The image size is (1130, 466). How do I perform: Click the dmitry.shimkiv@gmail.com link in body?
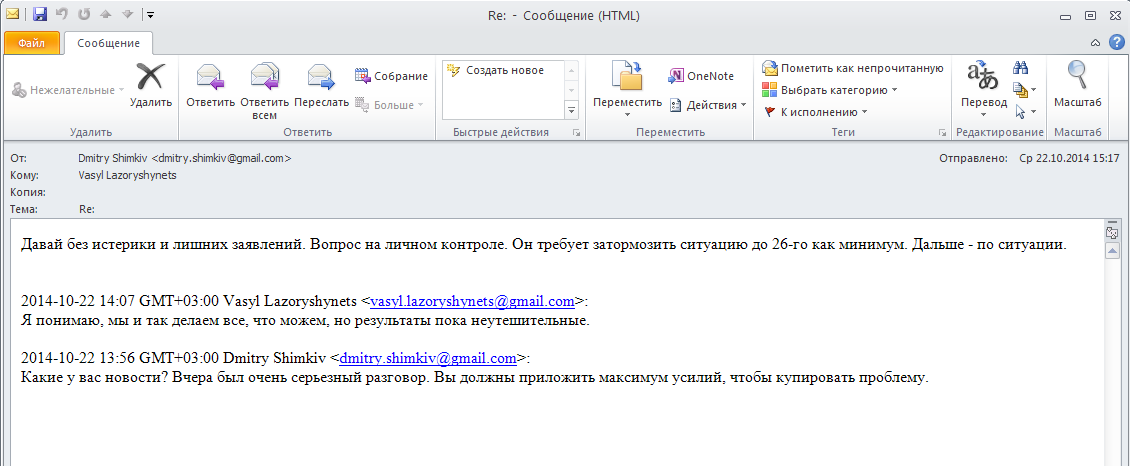pos(428,358)
